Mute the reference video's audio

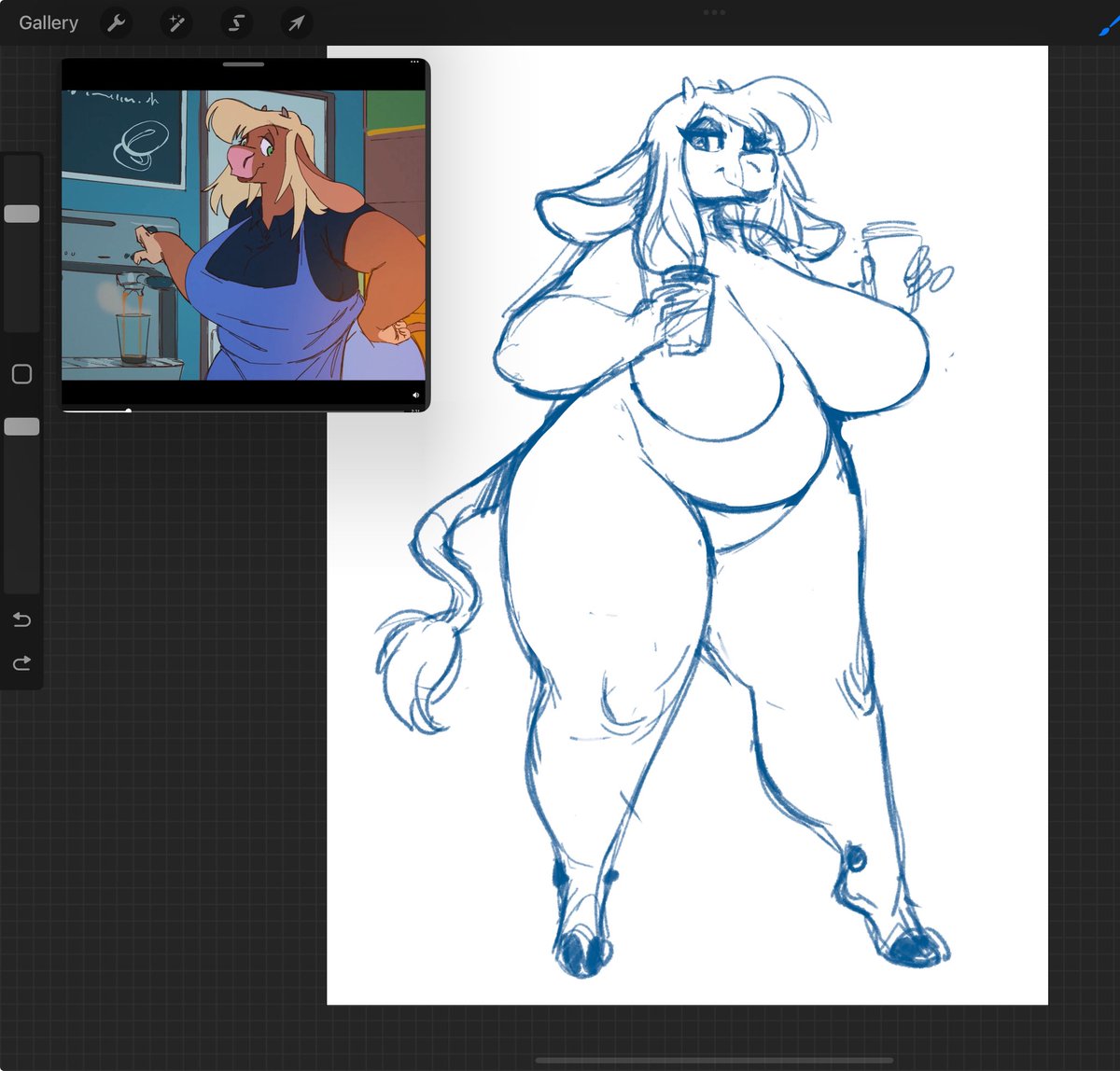tap(415, 395)
